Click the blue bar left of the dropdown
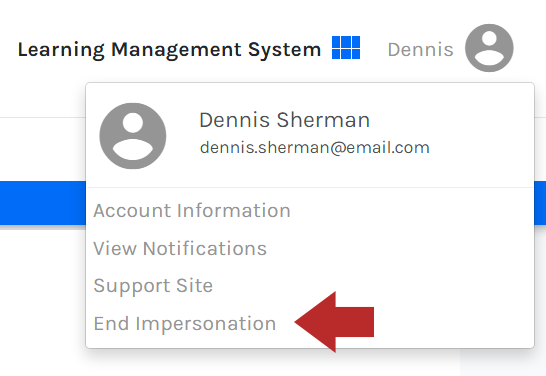This screenshot has width=546, height=376. [x=43, y=203]
